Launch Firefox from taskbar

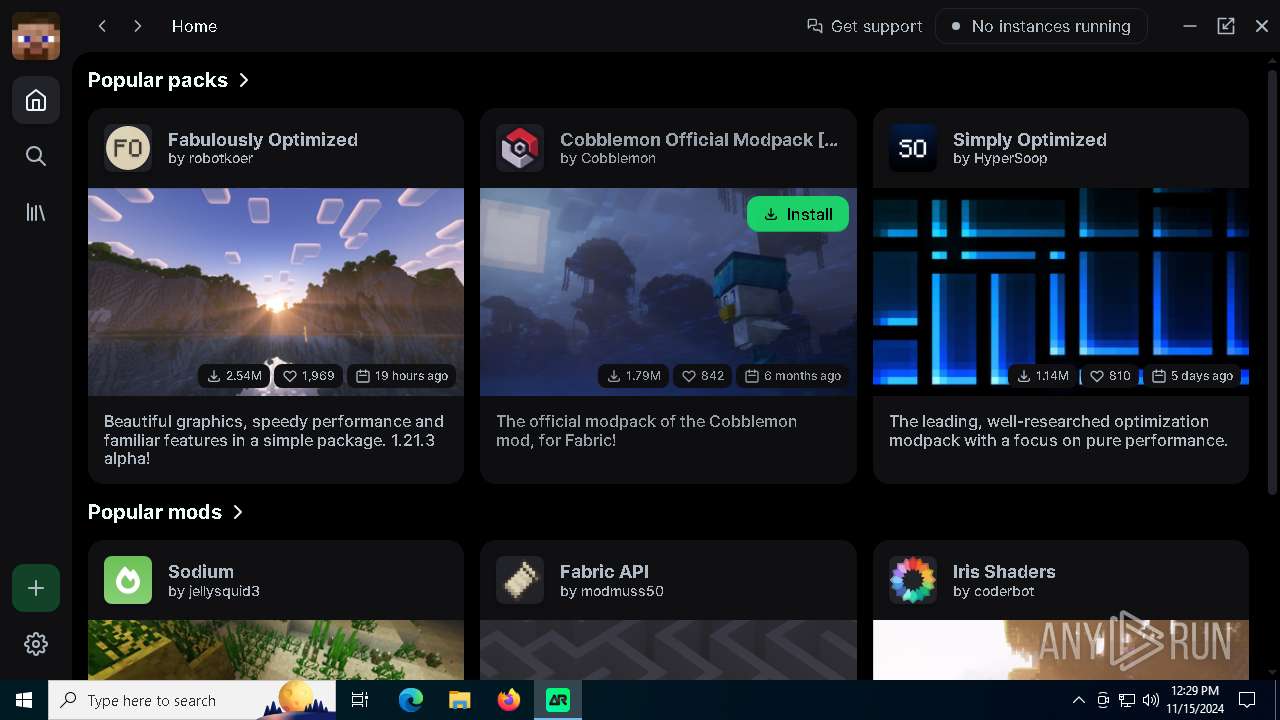[509, 700]
